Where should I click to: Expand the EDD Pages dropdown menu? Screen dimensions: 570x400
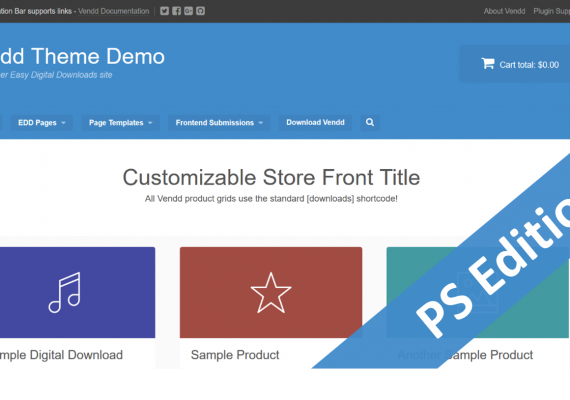(42, 123)
